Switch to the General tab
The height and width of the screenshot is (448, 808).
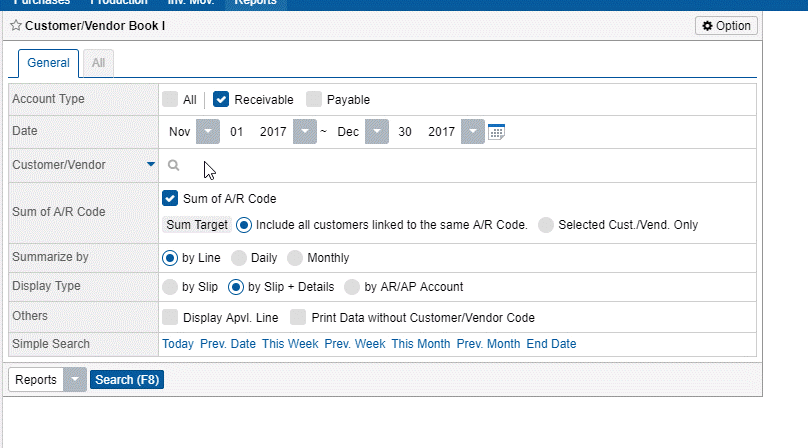[x=48, y=63]
